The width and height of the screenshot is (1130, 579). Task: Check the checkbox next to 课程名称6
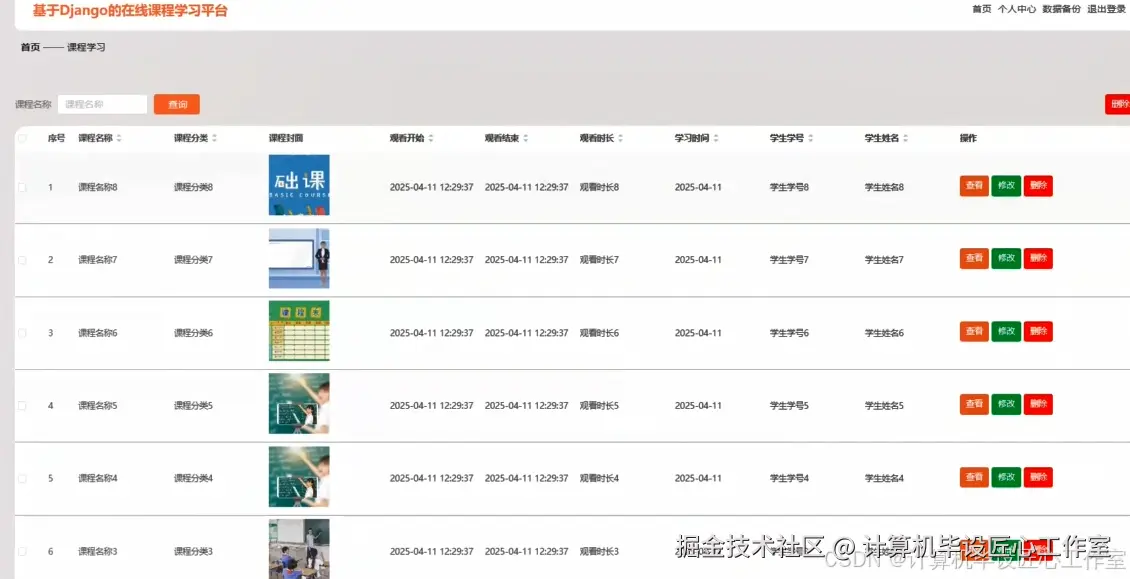[23, 331]
